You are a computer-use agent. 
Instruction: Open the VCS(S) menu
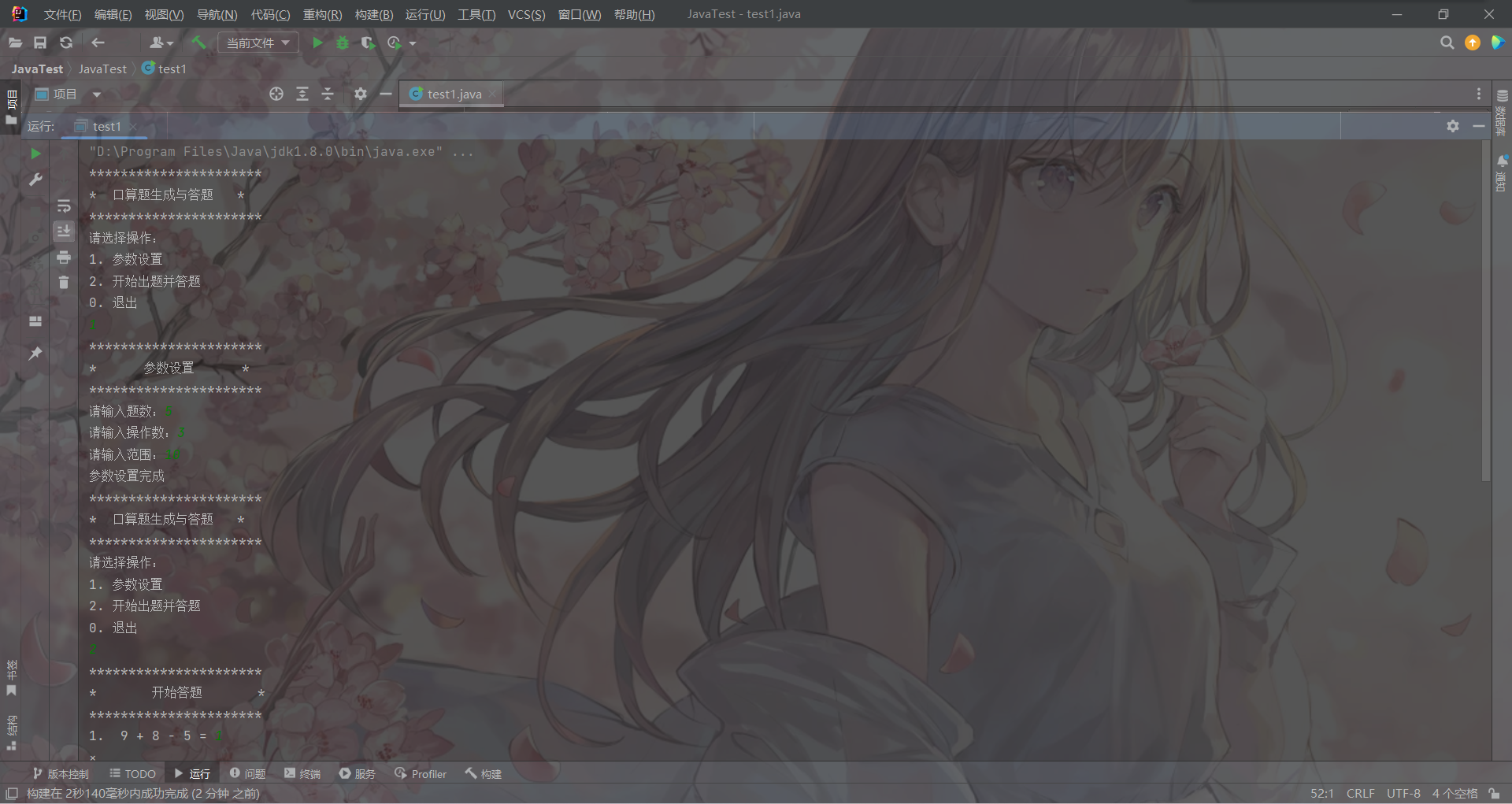click(526, 15)
